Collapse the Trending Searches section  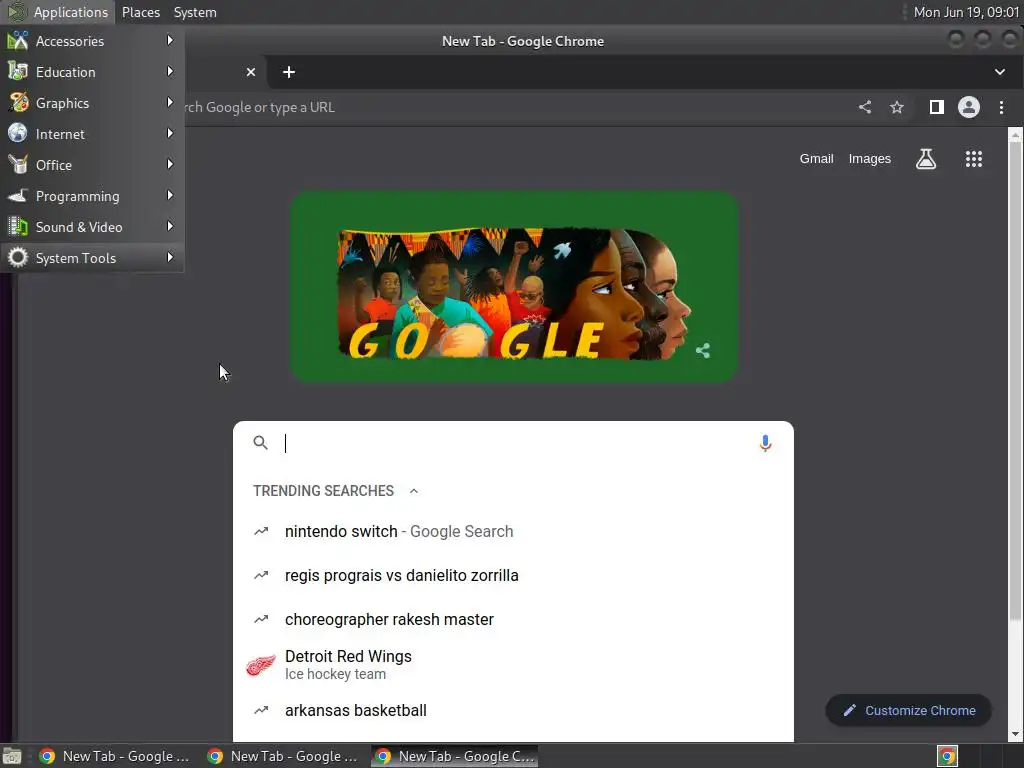(413, 491)
